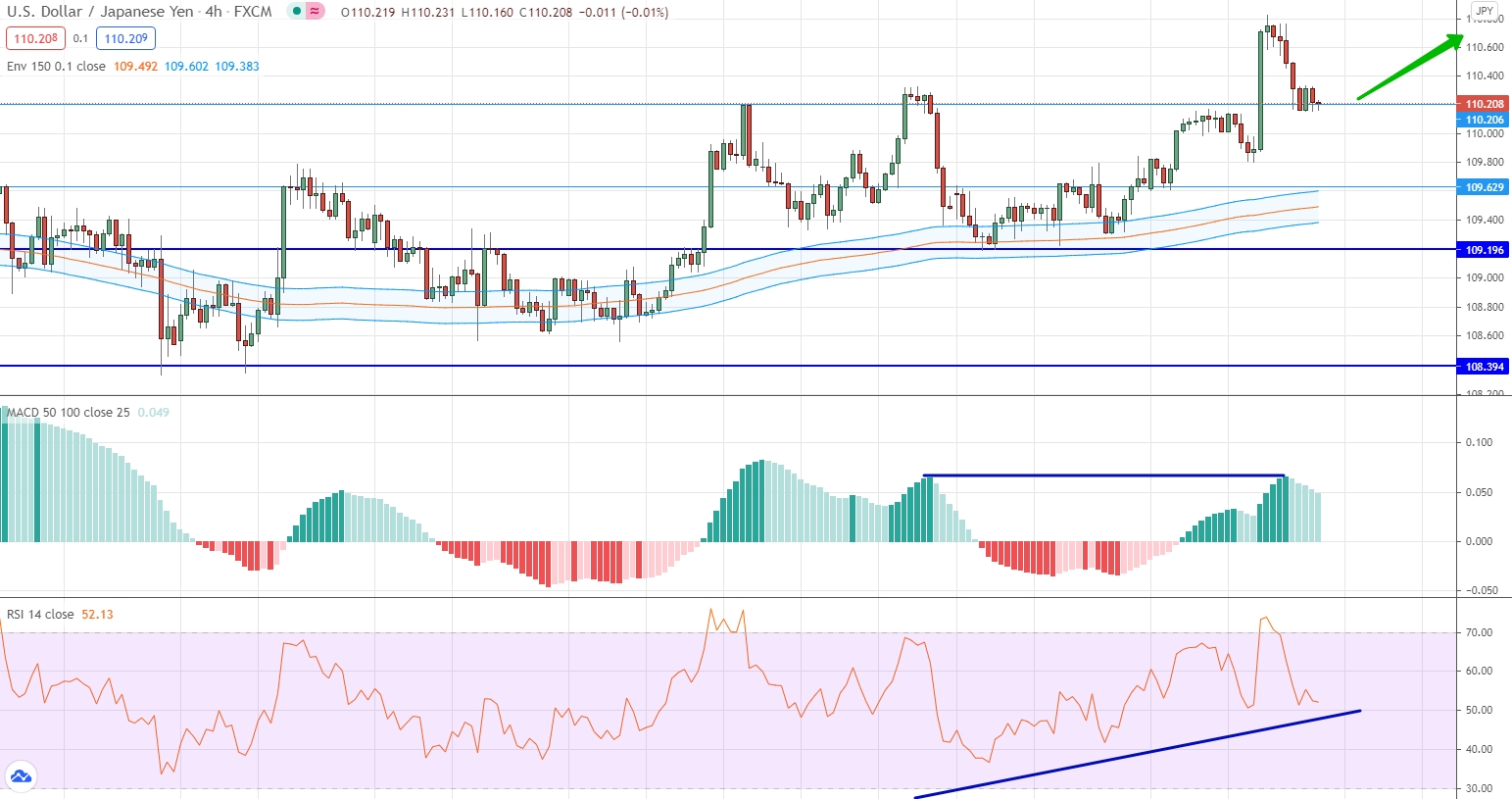Image resolution: width=1512 pixels, height=799 pixels.
Task: Click the low price L110.160 in header
Action: (x=487, y=13)
